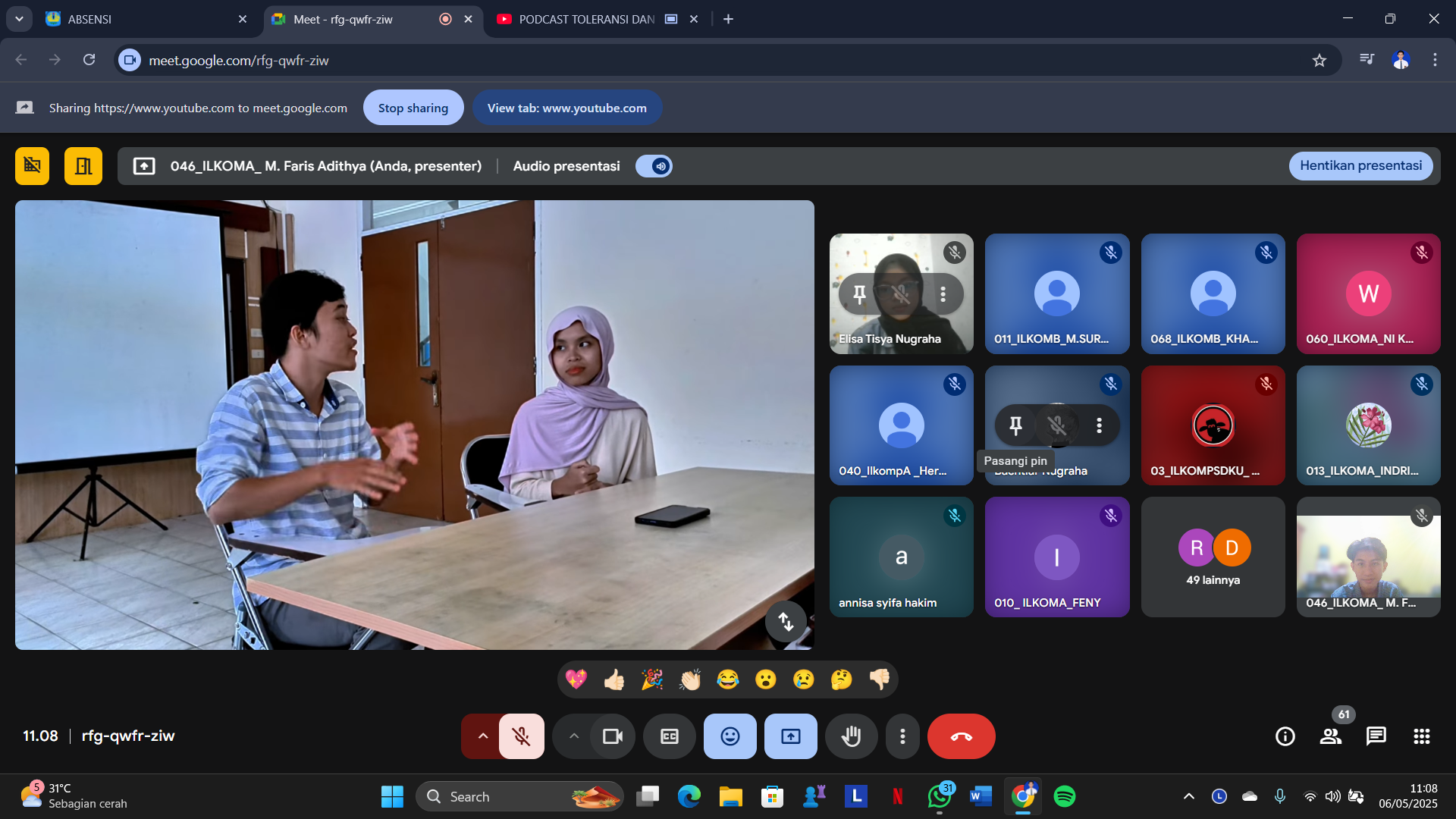Send the thumbs up reaction emoji
Image resolution: width=1456 pixels, height=819 pixels.
(x=613, y=679)
